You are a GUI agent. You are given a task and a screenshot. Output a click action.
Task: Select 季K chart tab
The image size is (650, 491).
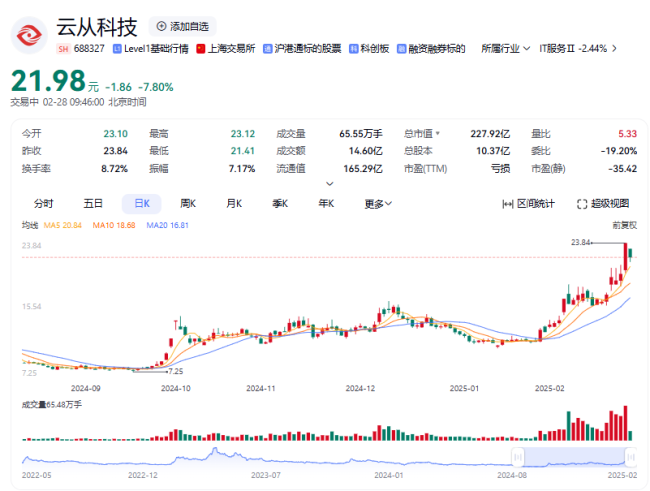tap(280, 204)
